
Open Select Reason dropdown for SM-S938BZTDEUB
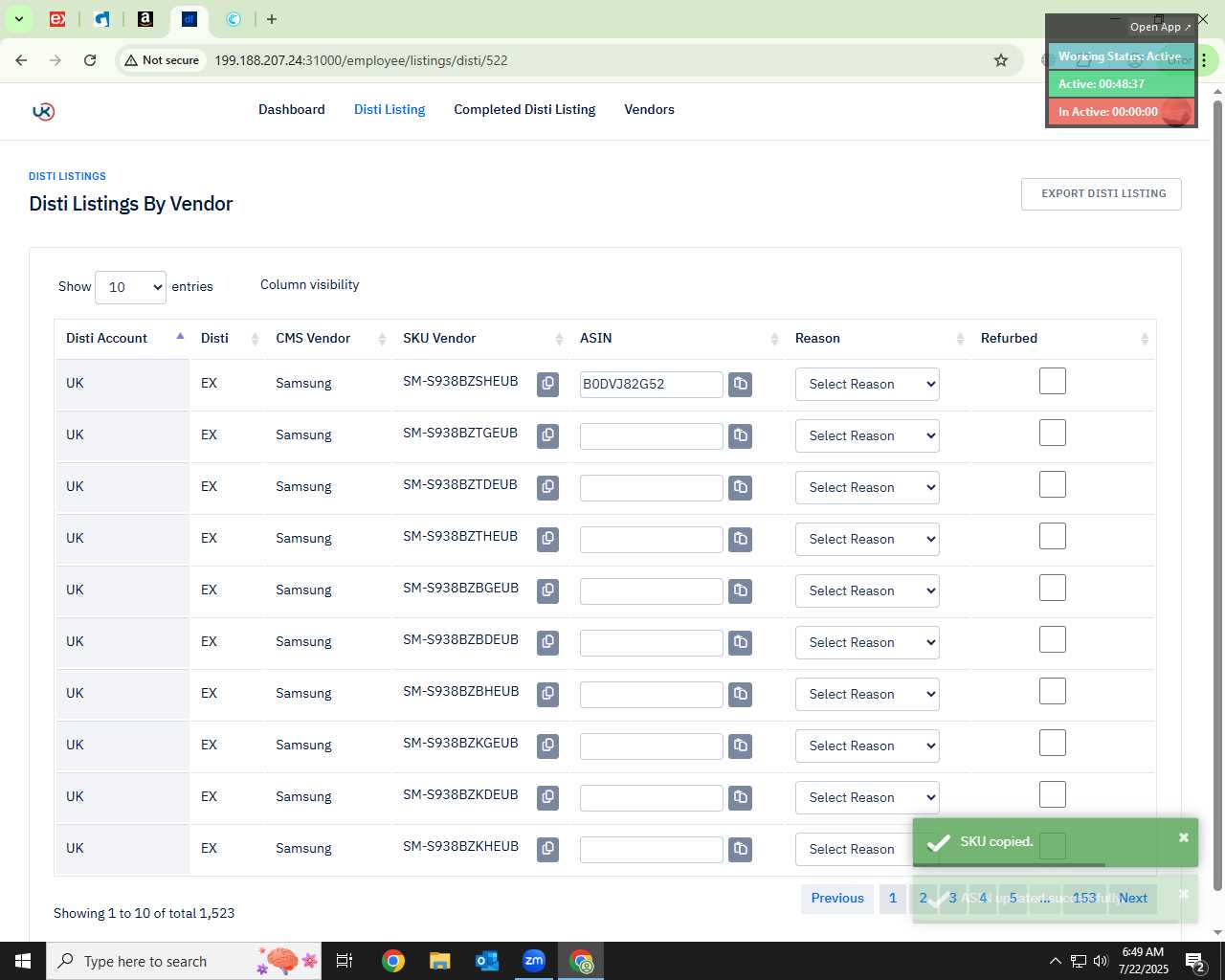[867, 487]
